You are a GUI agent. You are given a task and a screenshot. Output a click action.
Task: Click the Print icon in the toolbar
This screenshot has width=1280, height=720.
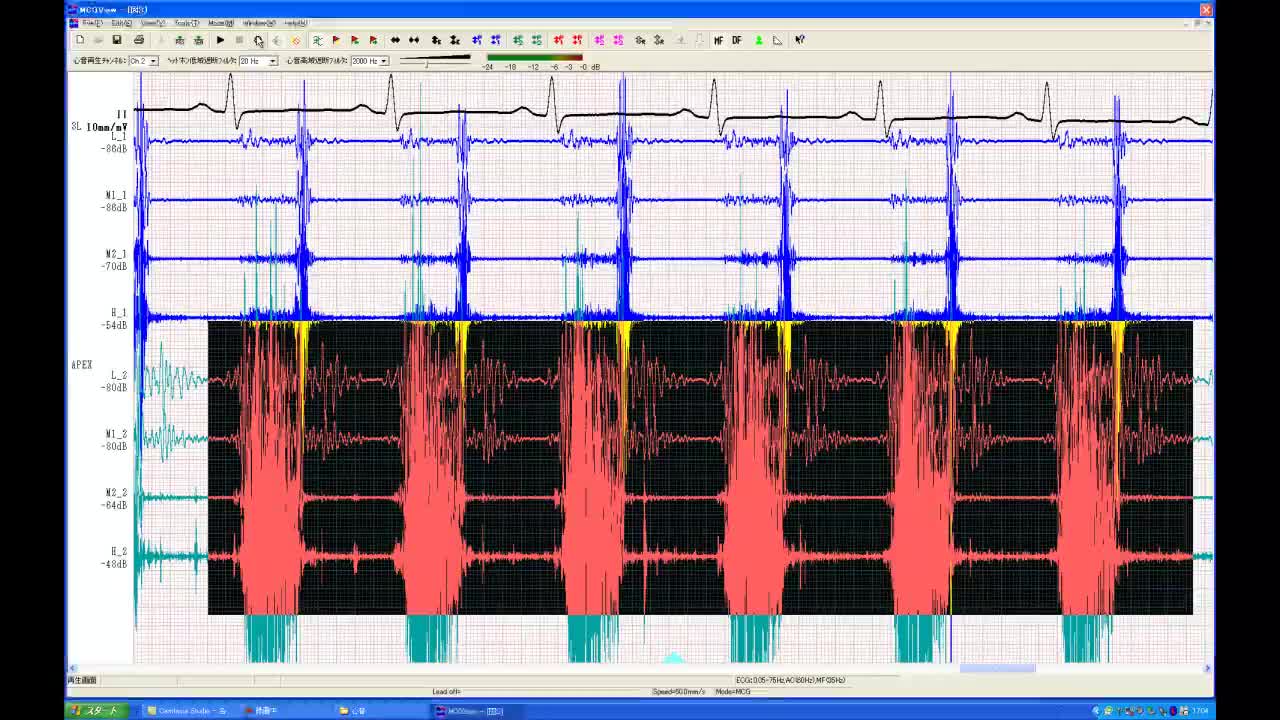139,40
